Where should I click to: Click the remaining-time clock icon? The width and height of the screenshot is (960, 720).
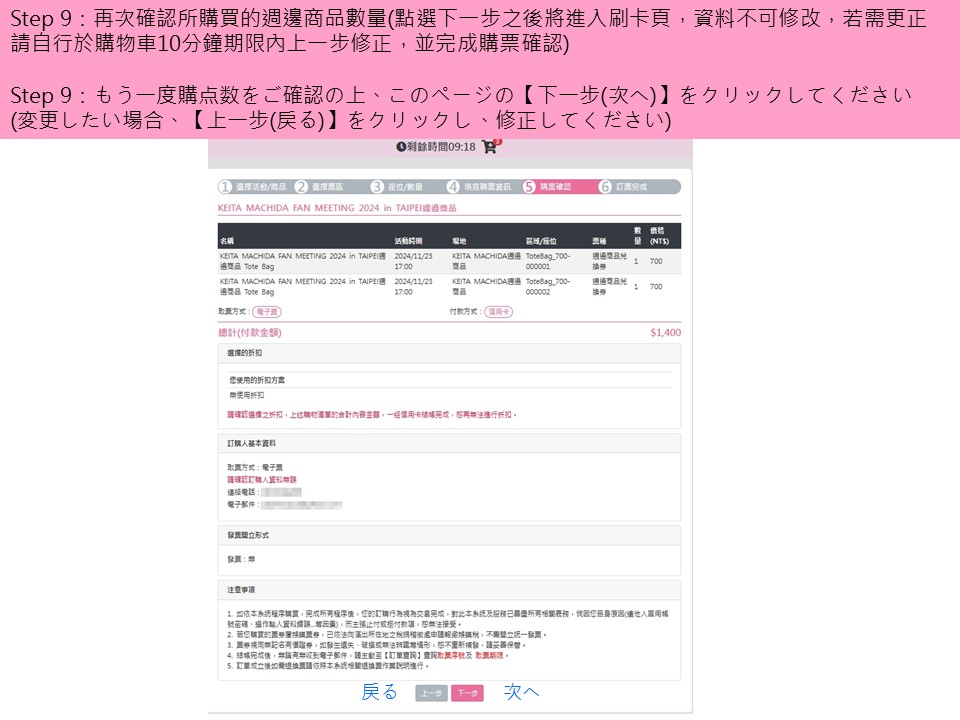[401, 147]
